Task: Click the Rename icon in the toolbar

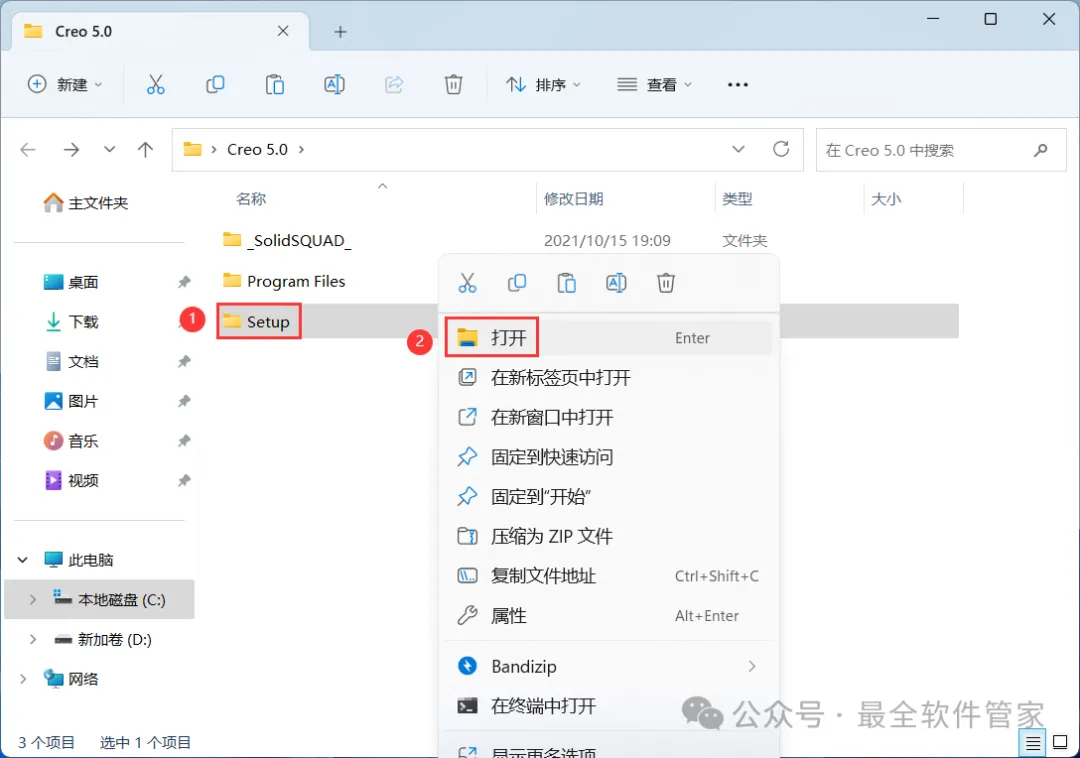Action: click(x=334, y=85)
